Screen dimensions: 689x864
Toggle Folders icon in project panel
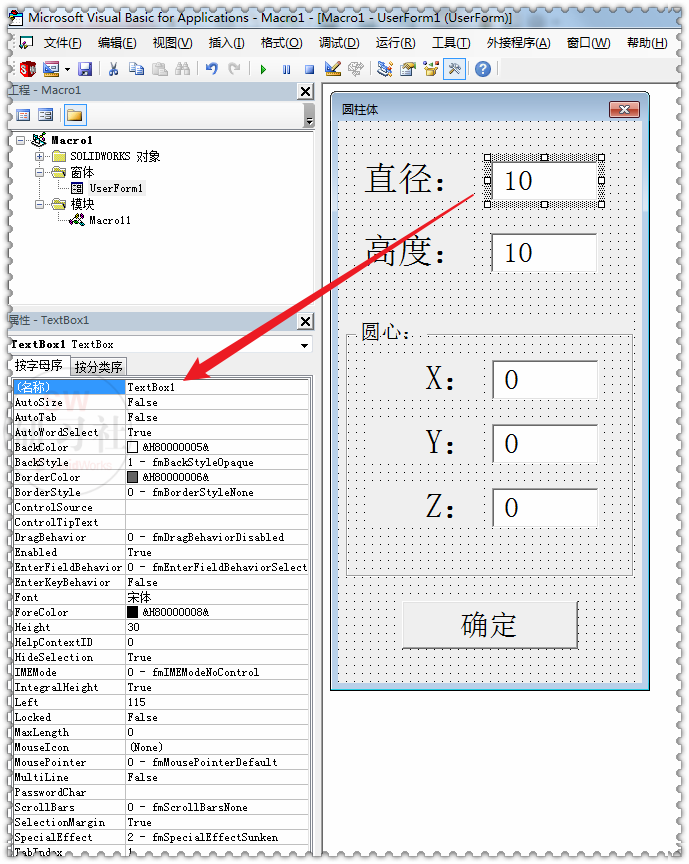click(x=74, y=115)
